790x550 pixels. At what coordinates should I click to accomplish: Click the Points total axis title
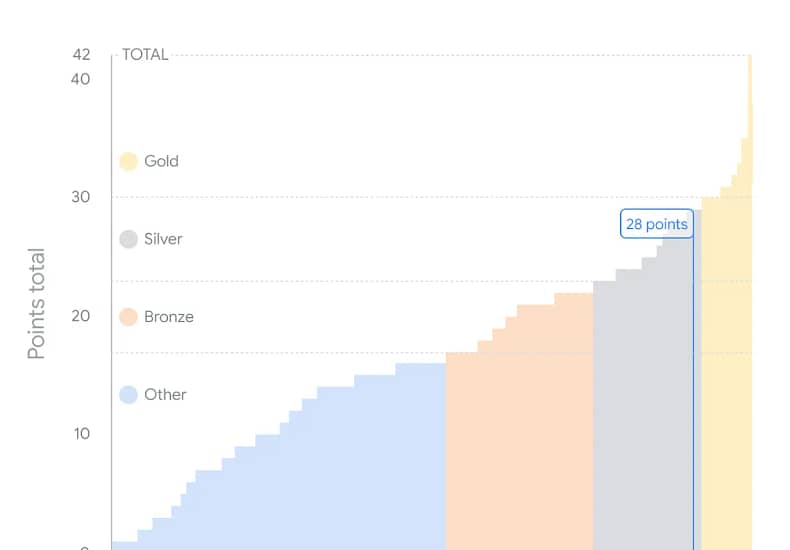(36, 304)
